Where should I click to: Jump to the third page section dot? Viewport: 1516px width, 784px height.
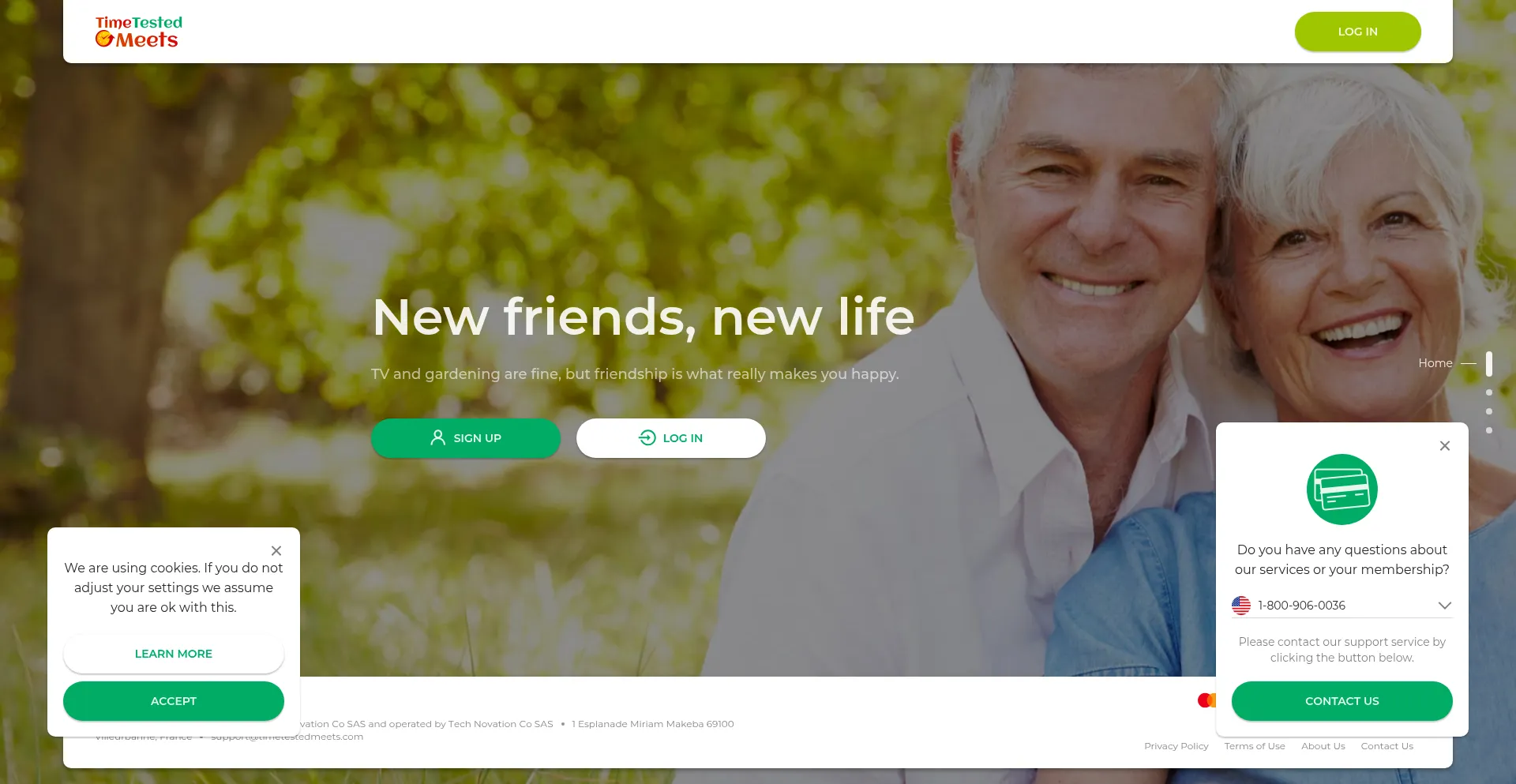point(1489,411)
